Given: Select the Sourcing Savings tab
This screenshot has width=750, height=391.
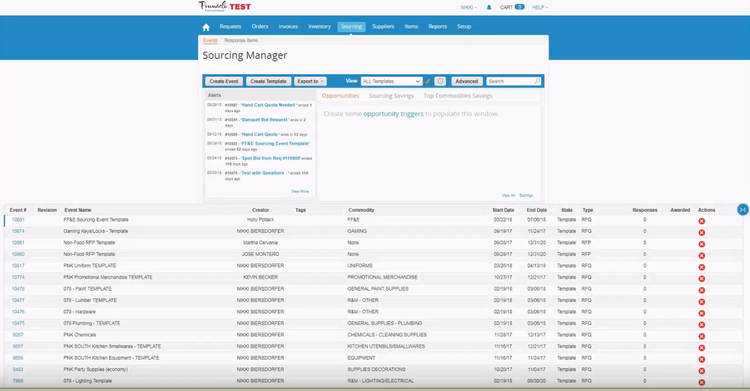Looking at the screenshot, I should [x=391, y=96].
